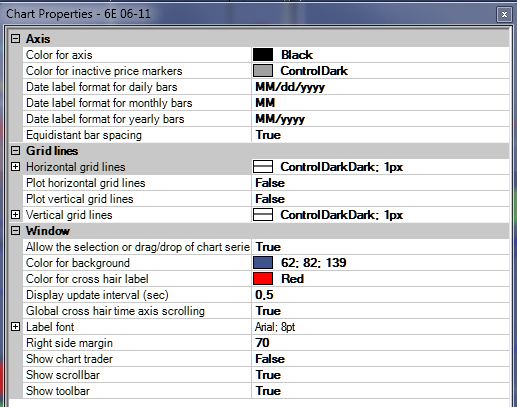
Task: Click the Axis category header text
Action: [x=38, y=39]
